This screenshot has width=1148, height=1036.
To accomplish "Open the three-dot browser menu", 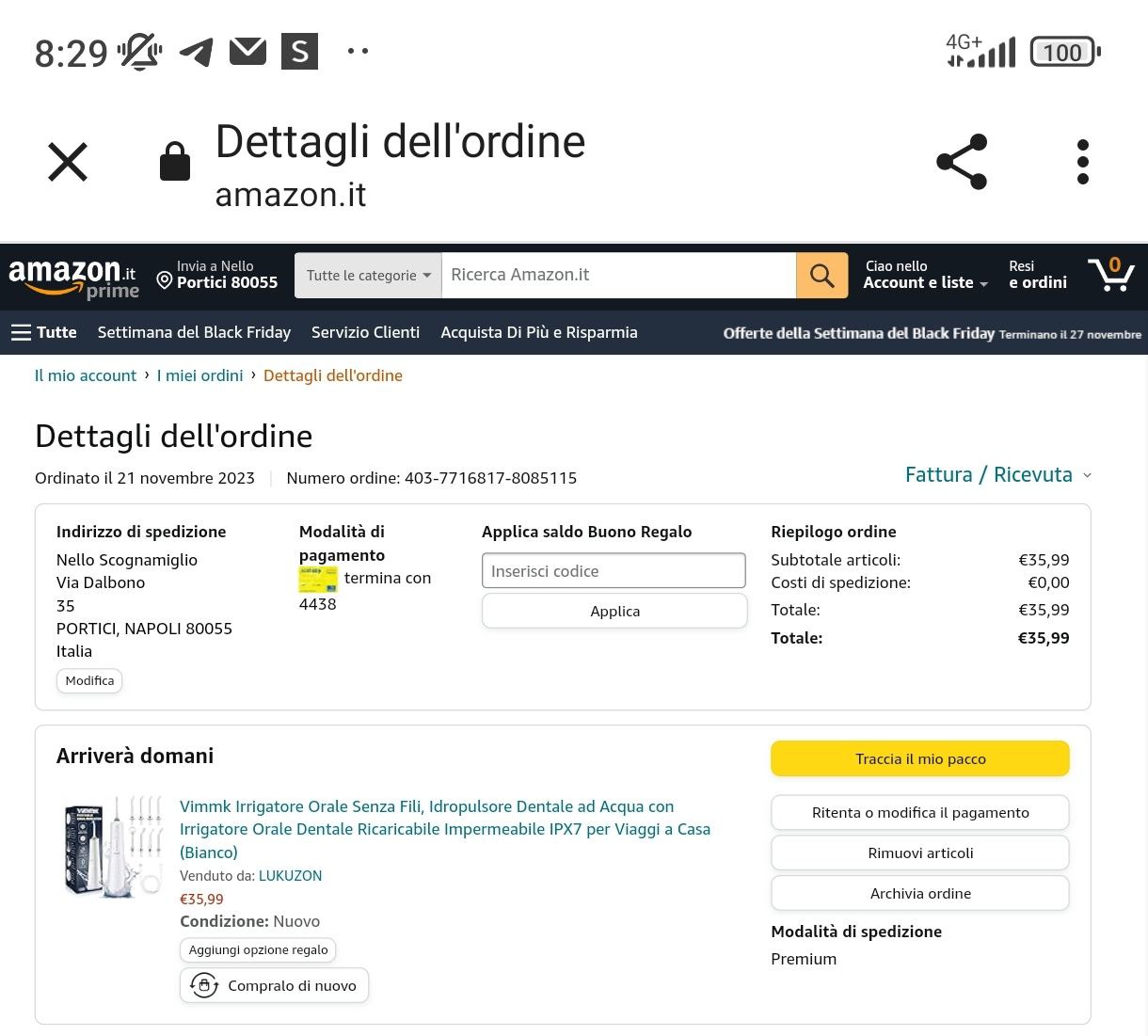I will [1082, 162].
